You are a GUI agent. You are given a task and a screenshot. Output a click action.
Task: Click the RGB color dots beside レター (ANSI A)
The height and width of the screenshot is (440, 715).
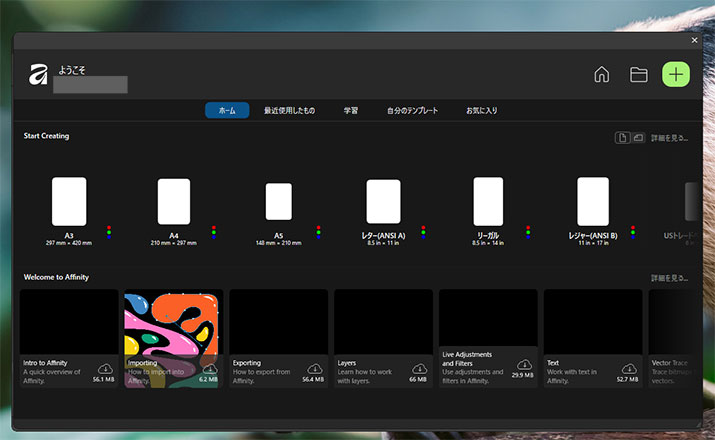423,232
